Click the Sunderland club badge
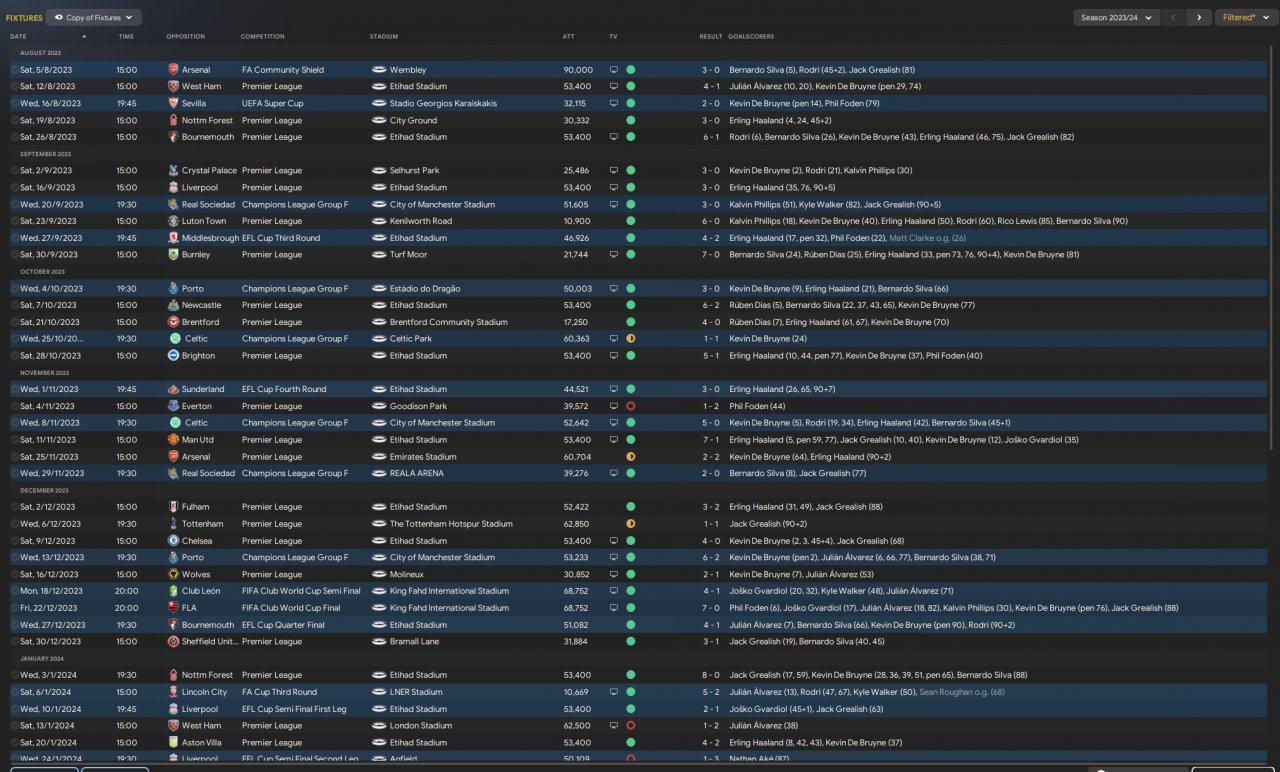 [174, 389]
